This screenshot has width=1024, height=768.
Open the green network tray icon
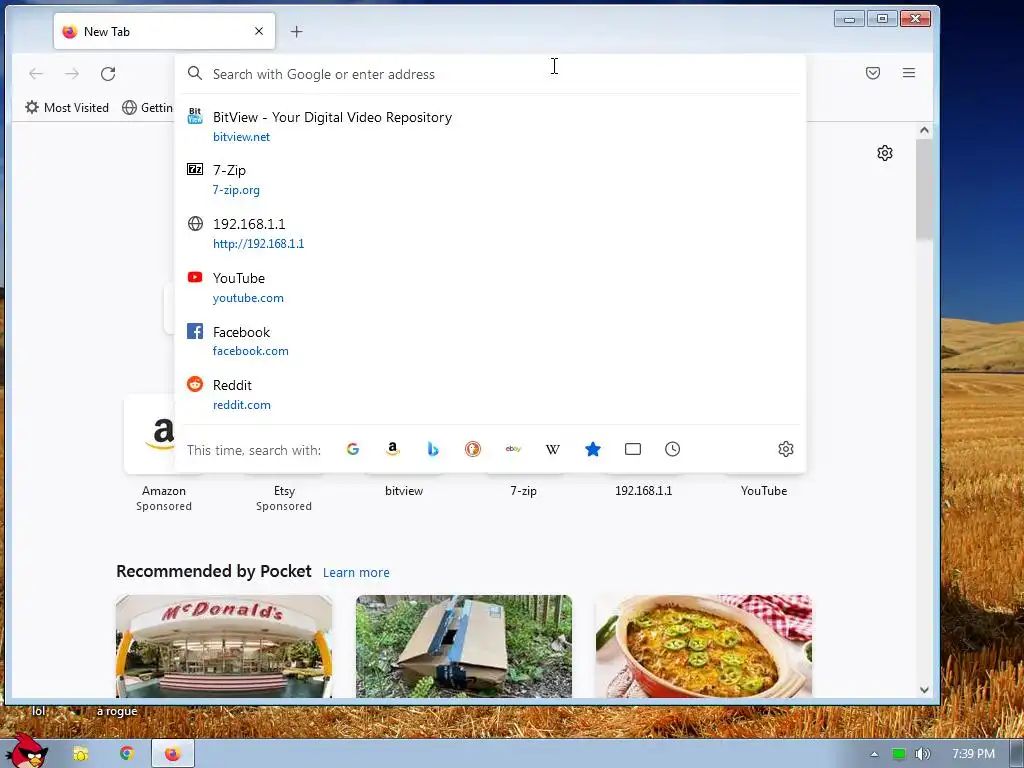pyautogui.click(x=899, y=754)
